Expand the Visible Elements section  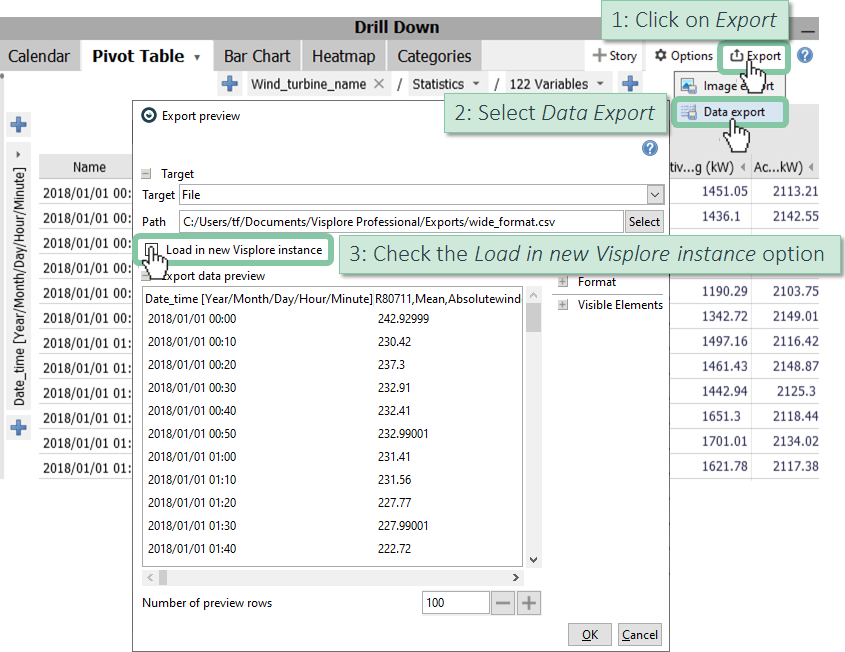(x=563, y=305)
